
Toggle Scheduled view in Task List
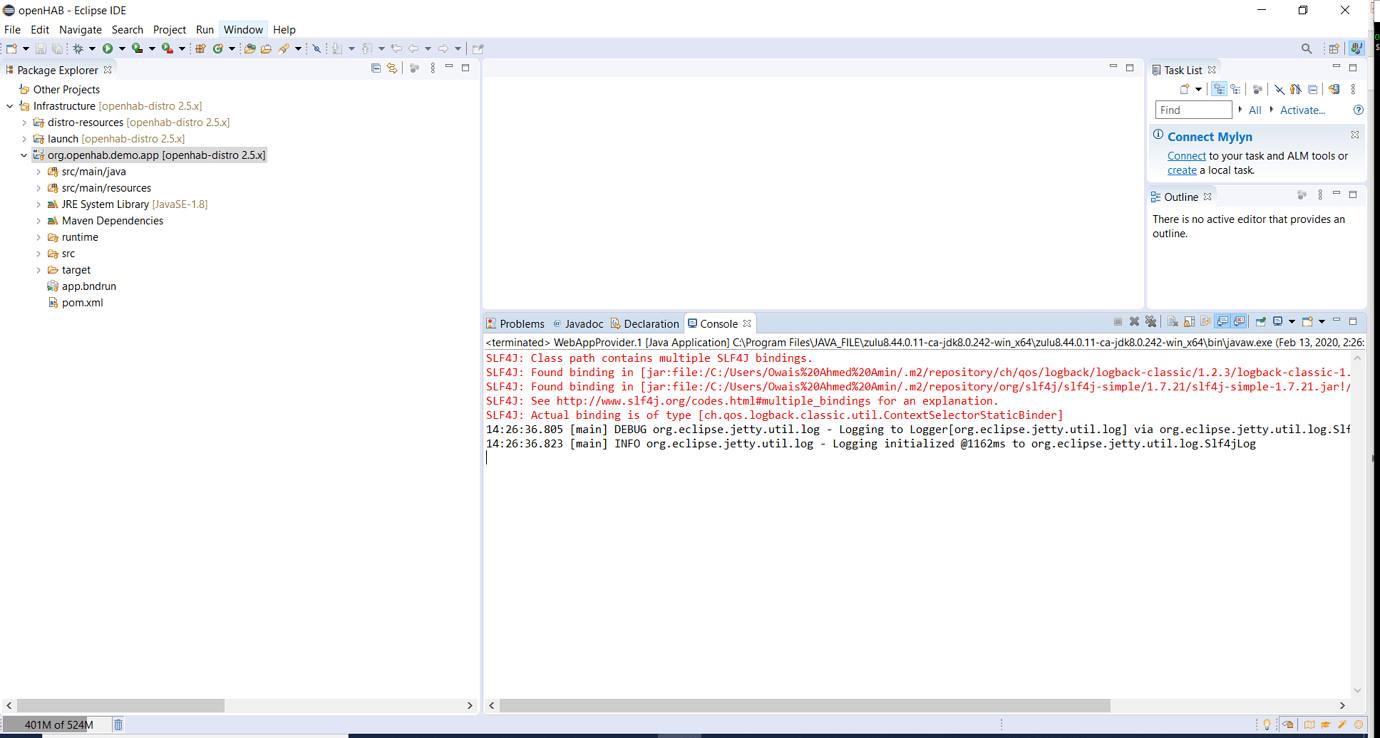click(x=1235, y=89)
